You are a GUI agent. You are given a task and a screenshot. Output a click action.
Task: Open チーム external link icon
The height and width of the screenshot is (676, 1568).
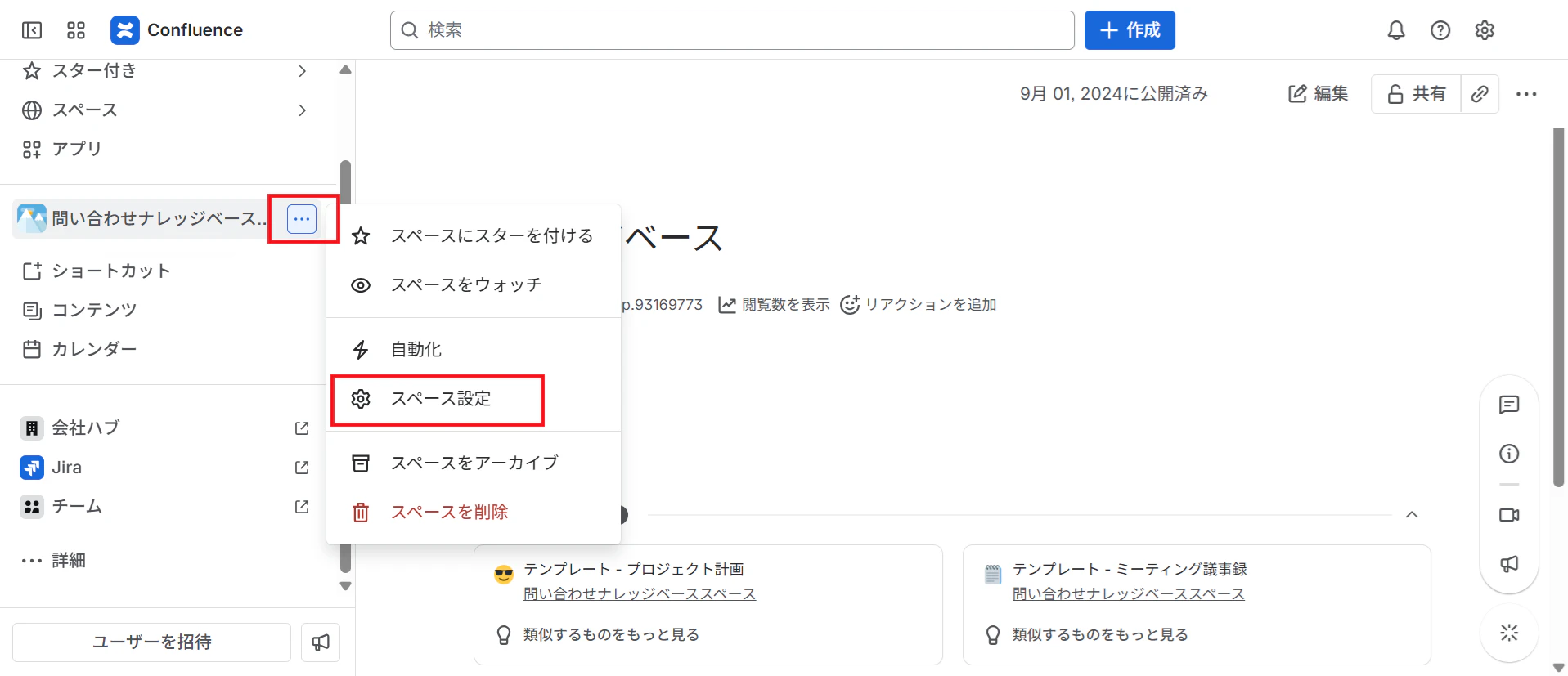(x=302, y=507)
